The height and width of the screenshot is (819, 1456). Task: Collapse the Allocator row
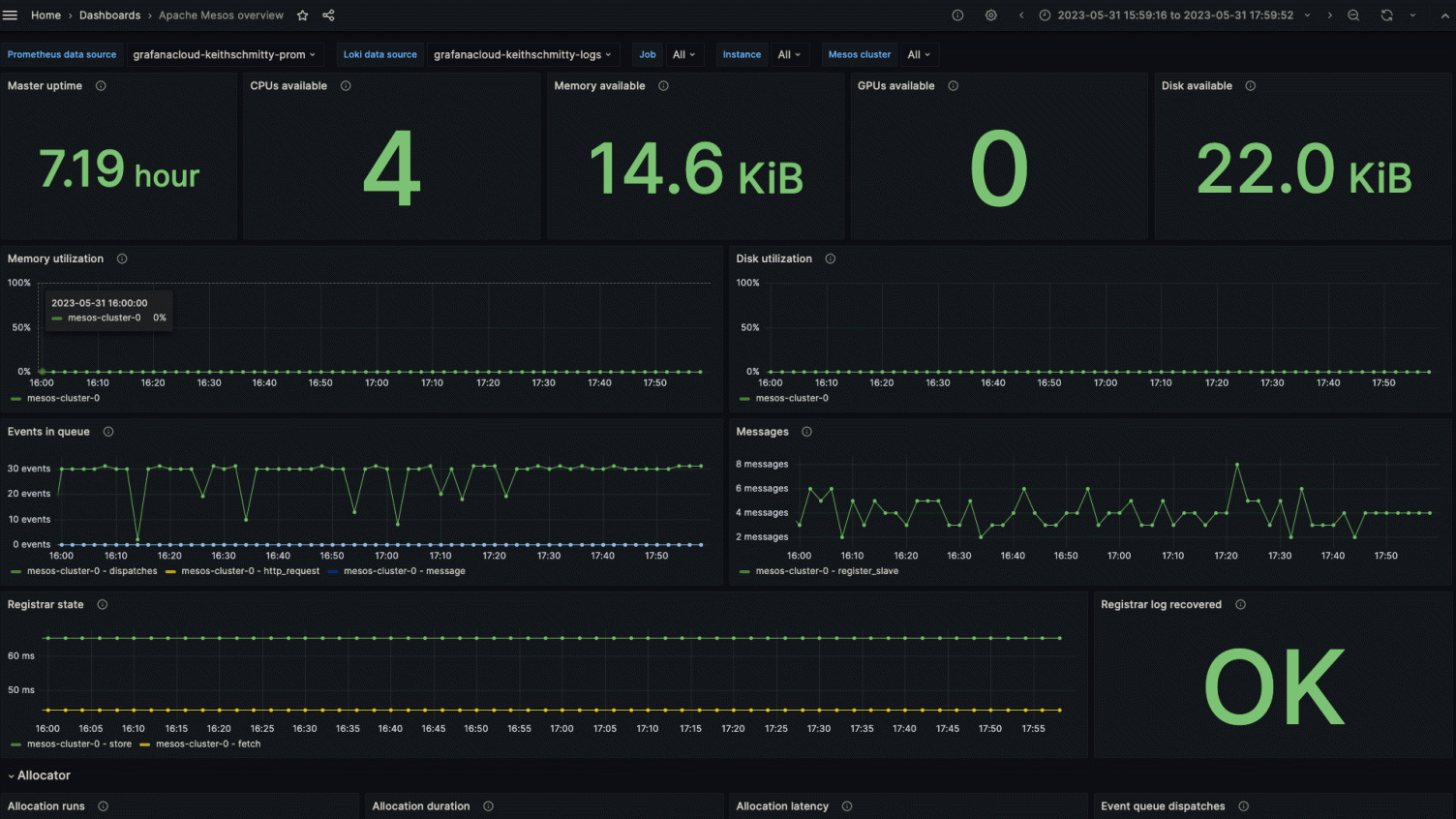(41, 775)
